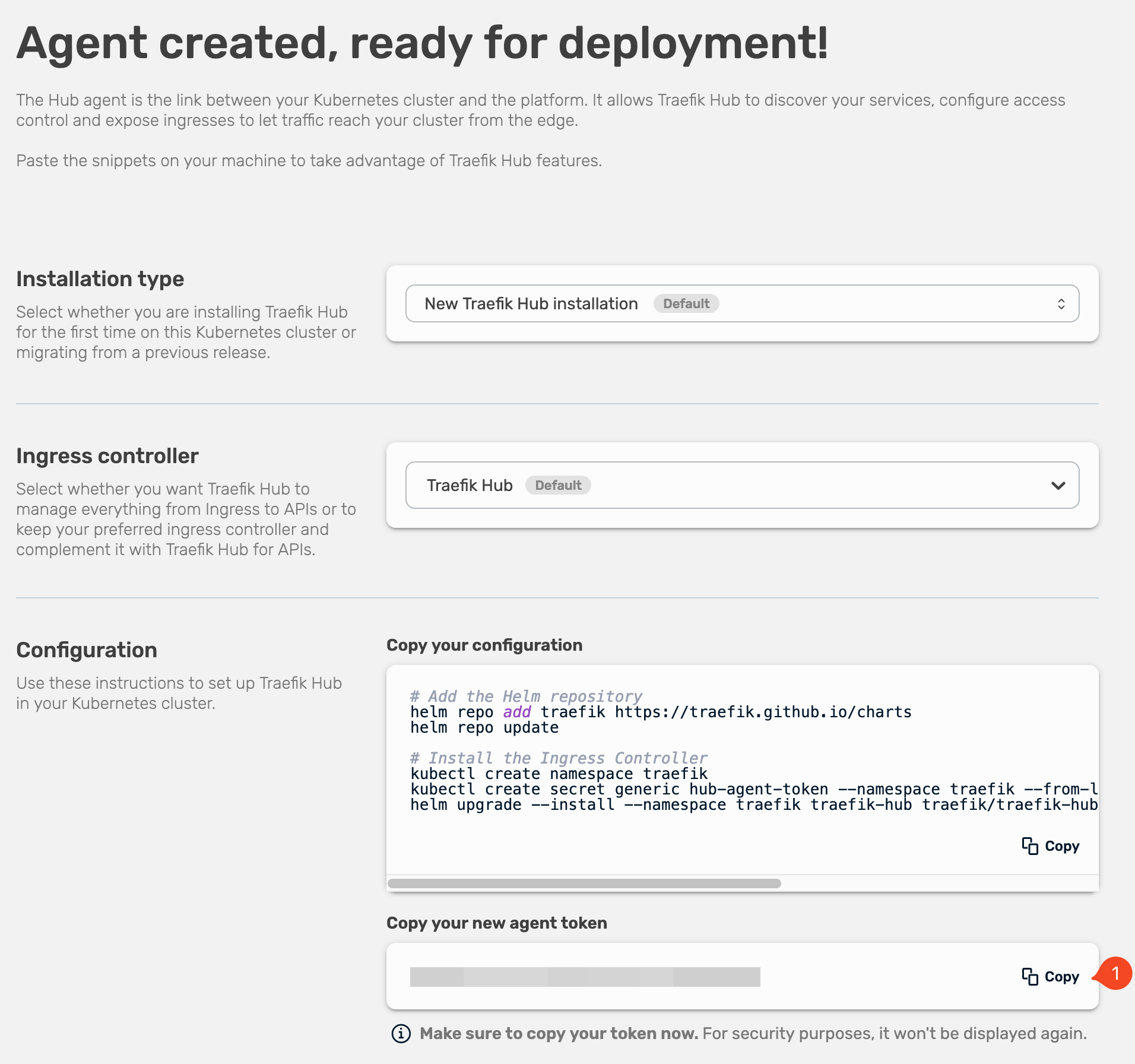Click the Default badge next to Traefik Hub
1135x1064 pixels.
558,486
